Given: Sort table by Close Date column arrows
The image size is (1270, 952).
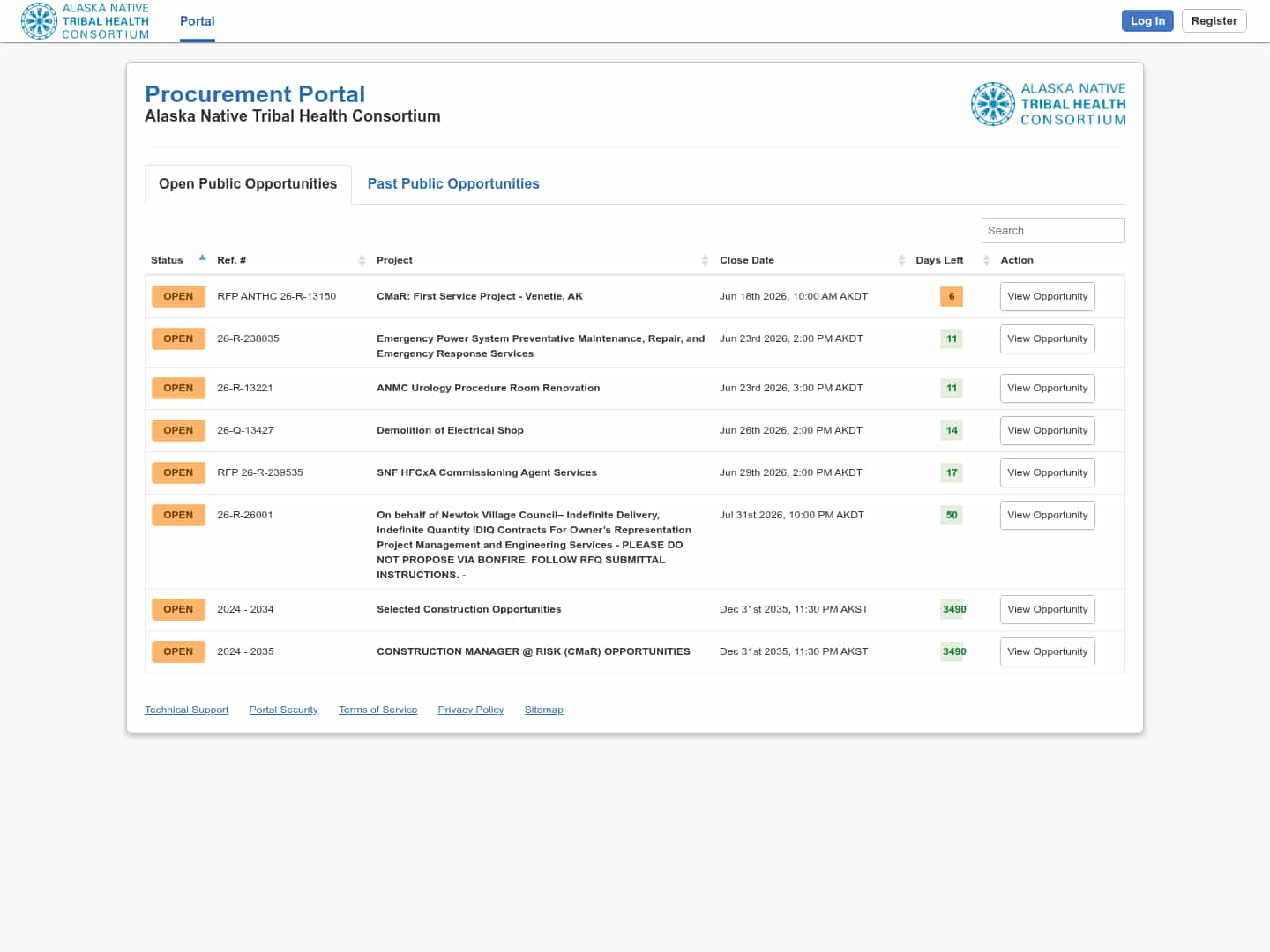Looking at the screenshot, I should 901,260.
